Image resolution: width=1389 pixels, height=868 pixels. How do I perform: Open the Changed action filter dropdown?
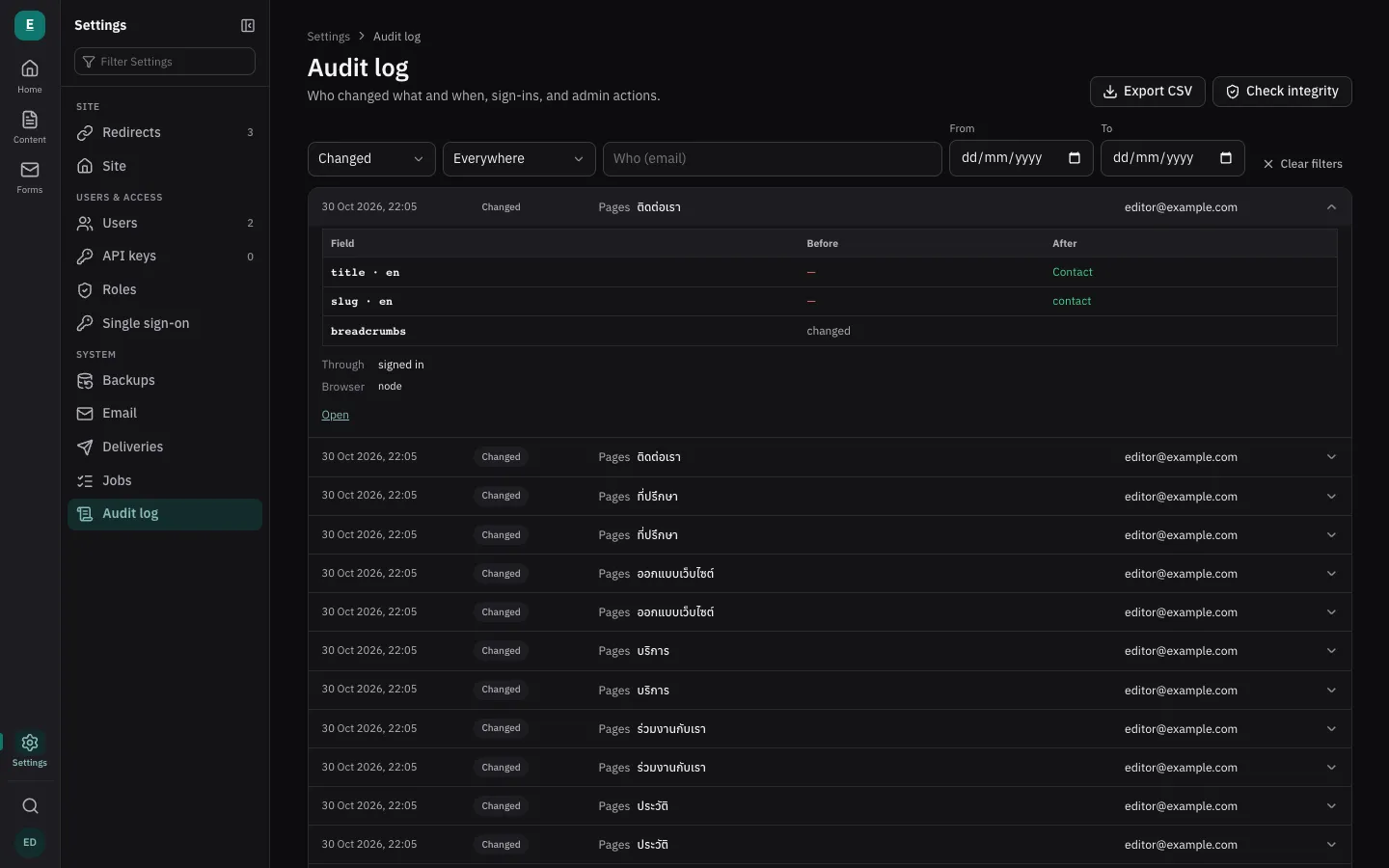(371, 159)
